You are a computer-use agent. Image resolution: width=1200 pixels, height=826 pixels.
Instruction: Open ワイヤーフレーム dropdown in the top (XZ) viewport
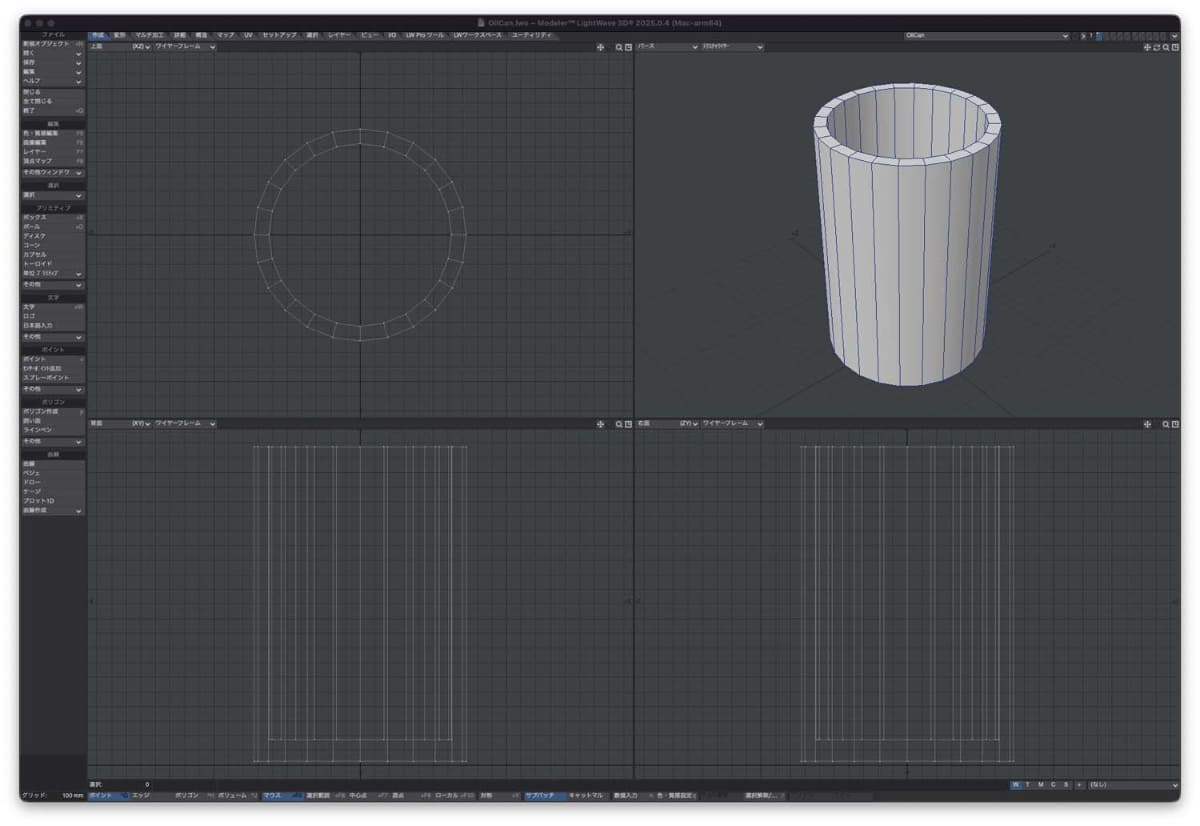[x=185, y=47]
